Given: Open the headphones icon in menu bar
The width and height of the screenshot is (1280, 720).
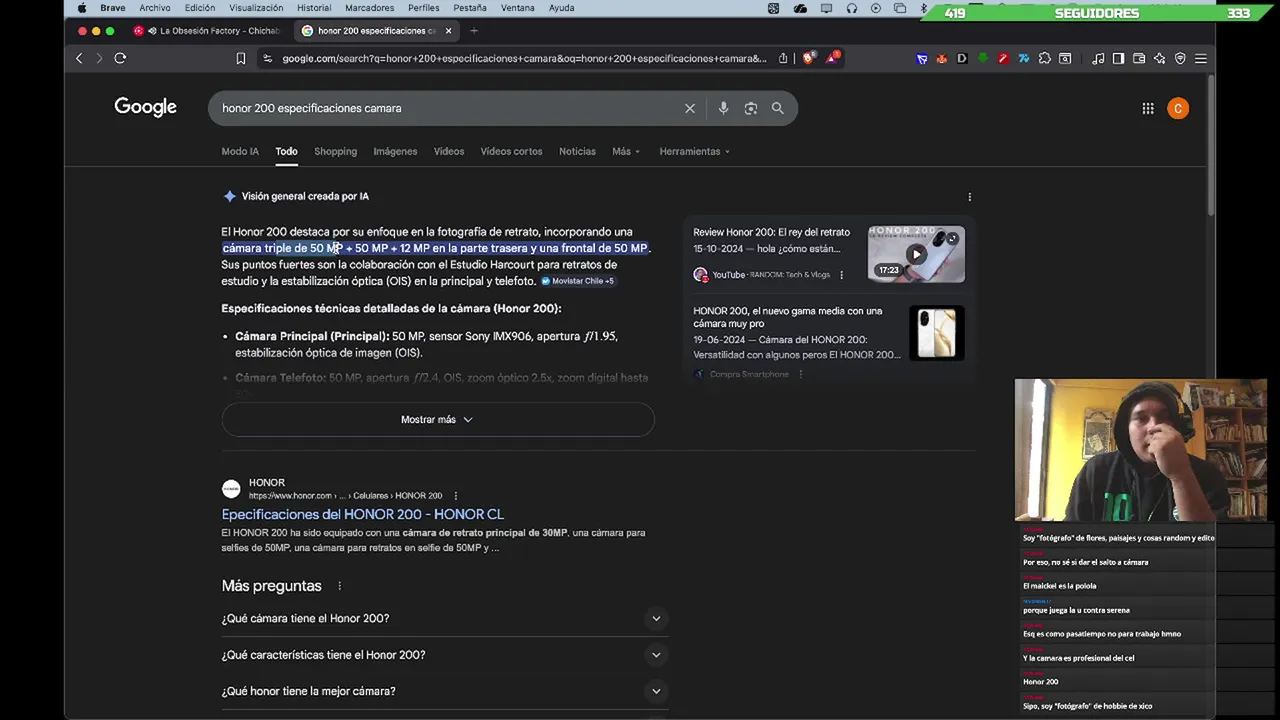Looking at the screenshot, I should click(851, 8).
